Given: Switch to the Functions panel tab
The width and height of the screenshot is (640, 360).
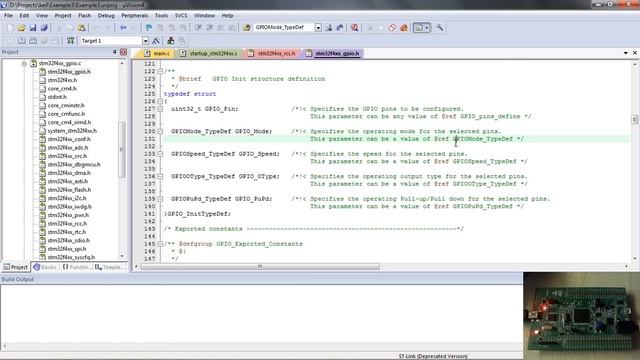Looking at the screenshot, I should 76,267.
